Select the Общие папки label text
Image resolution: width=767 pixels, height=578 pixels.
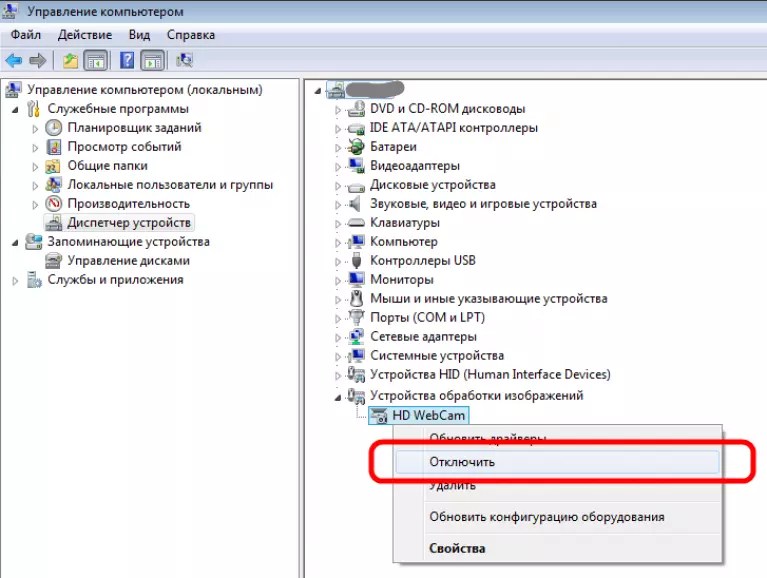pos(108,166)
